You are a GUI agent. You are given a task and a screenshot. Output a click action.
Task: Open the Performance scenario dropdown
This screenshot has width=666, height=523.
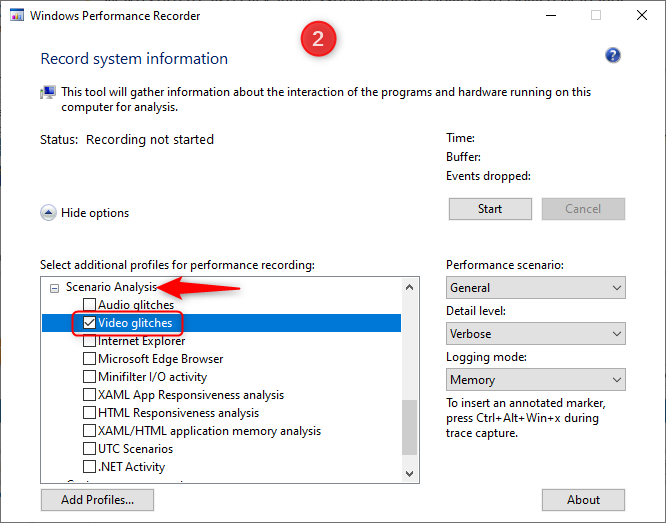pyautogui.click(x=535, y=288)
